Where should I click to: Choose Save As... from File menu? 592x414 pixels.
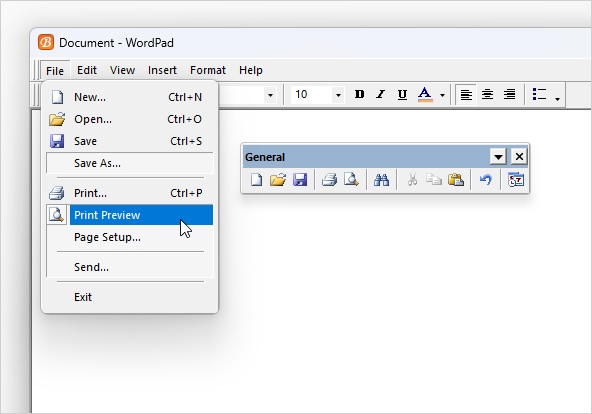pyautogui.click(x=130, y=163)
